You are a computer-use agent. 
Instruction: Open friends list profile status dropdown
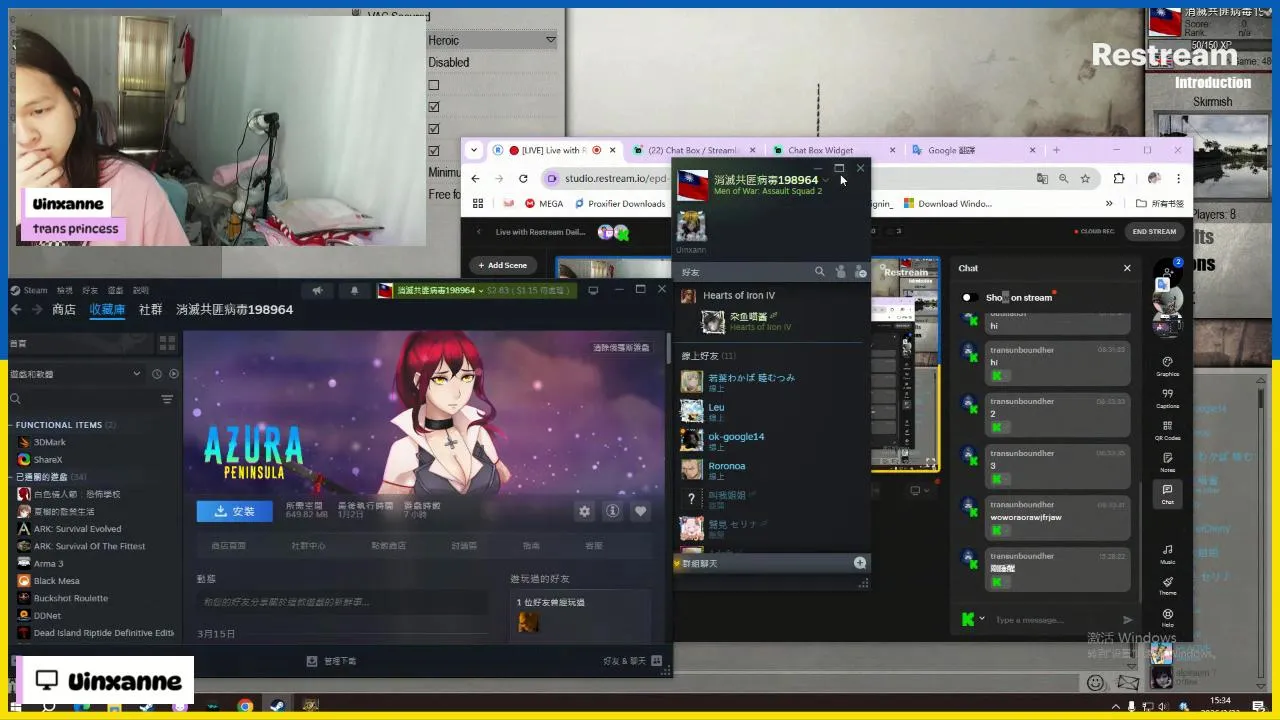pyautogui.click(x=825, y=180)
